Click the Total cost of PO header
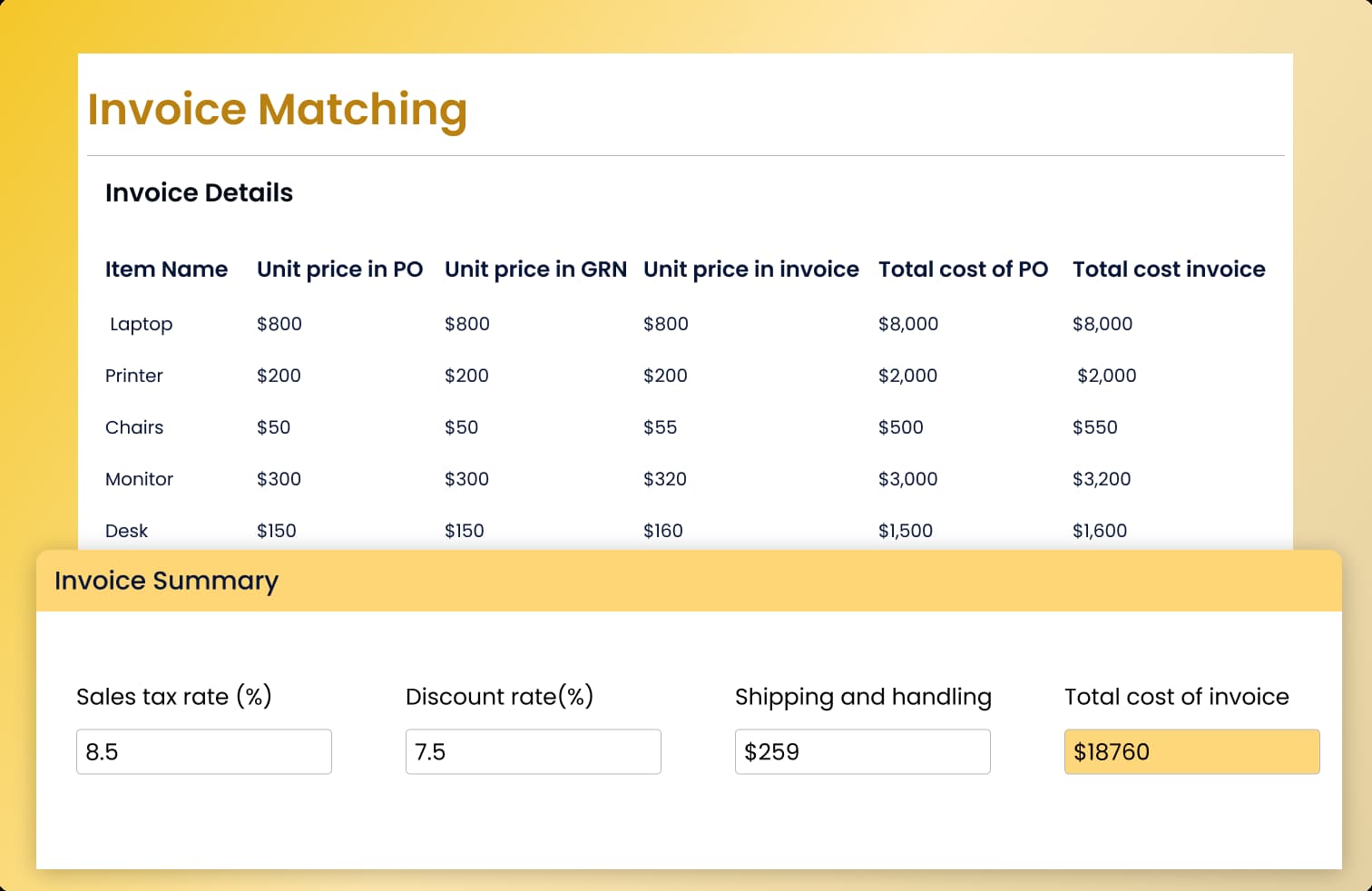 click(963, 269)
